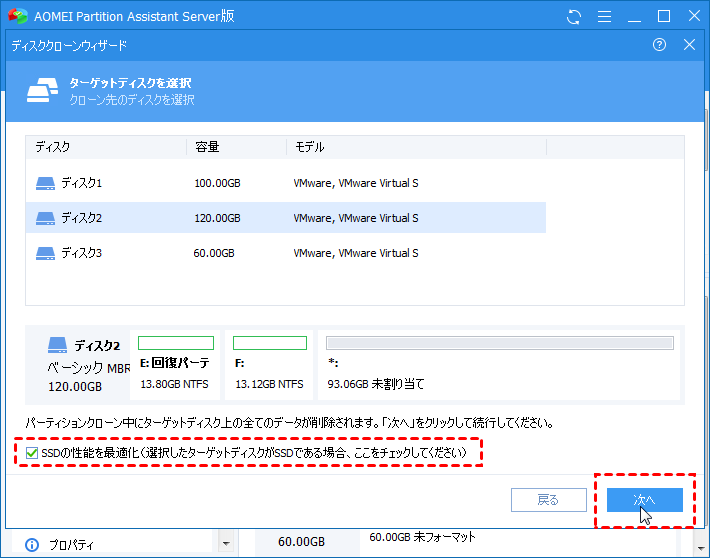Select the F: 13.12GB NTFS partition

click(269, 365)
